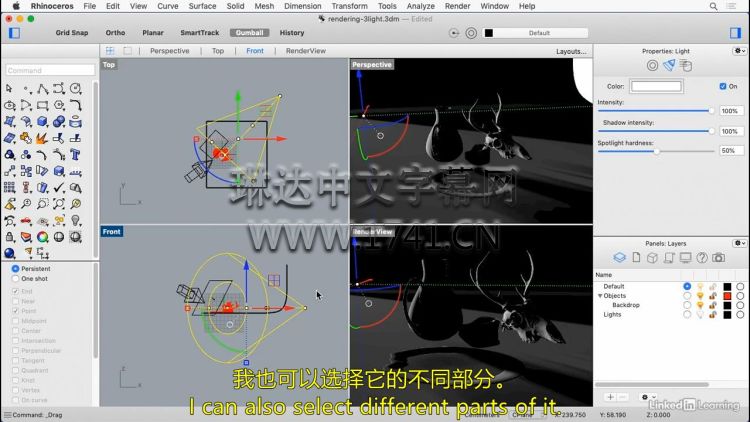Toggle the Gumball button
The width and height of the screenshot is (750, 422).
[x=249, y=33]
